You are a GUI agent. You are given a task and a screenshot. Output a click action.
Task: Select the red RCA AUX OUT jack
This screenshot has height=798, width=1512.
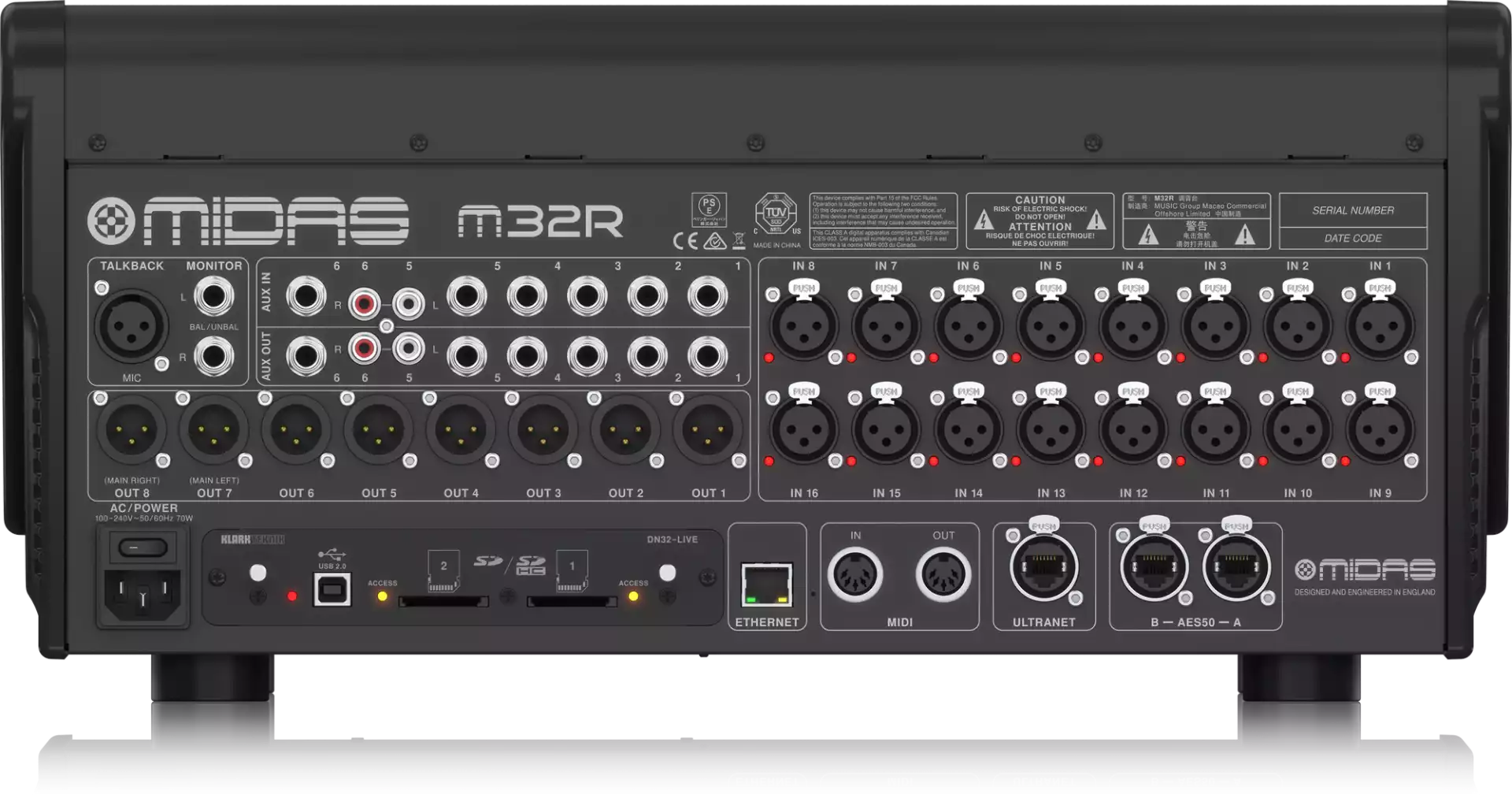pyautogui.click(x=364, y=347)
